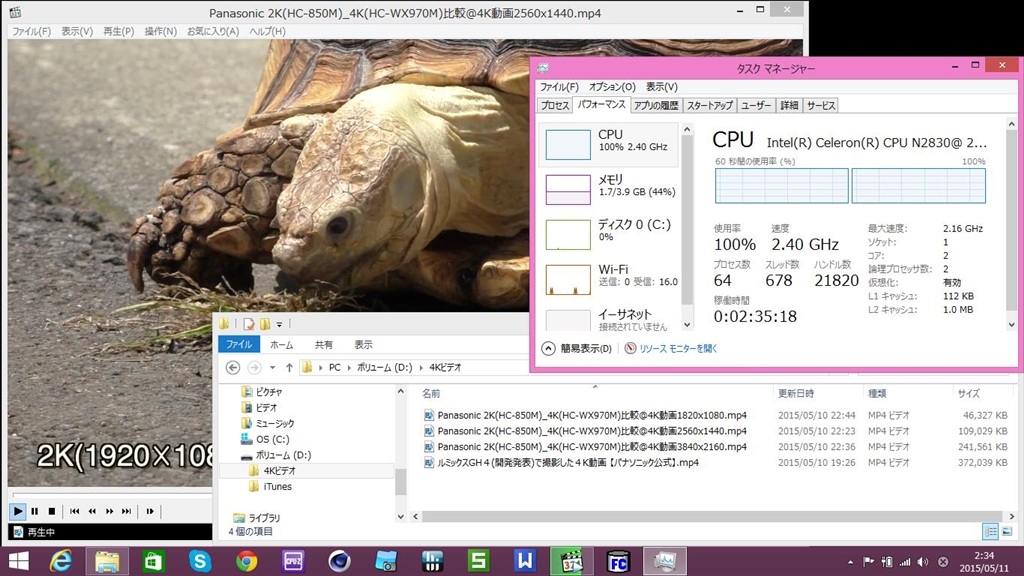The height and width of the screenshot is (576, 1024).
Task: Pause the video in the media player
Action: point(35,511)
